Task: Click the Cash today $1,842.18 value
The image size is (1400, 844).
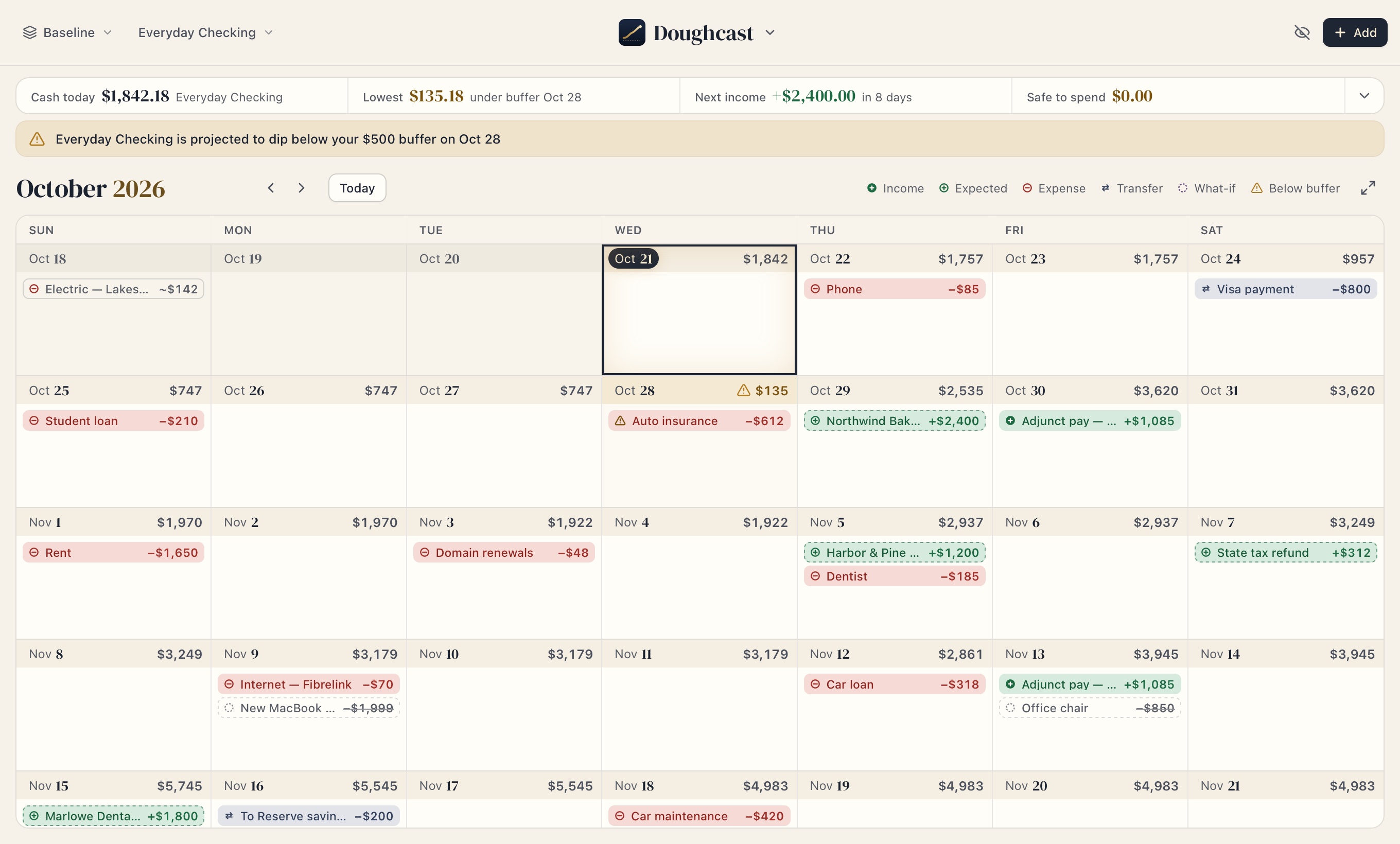Action: coord(135,96)
